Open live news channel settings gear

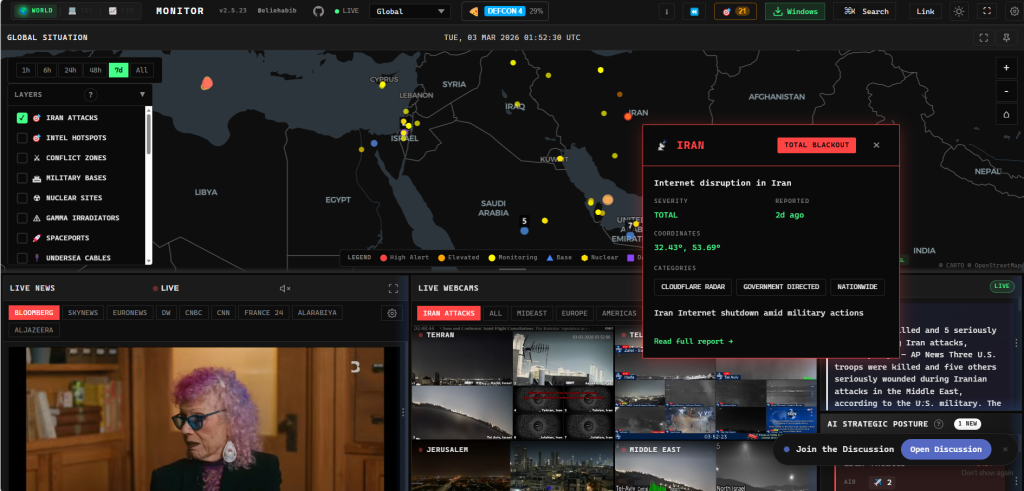tap(391, 313)
